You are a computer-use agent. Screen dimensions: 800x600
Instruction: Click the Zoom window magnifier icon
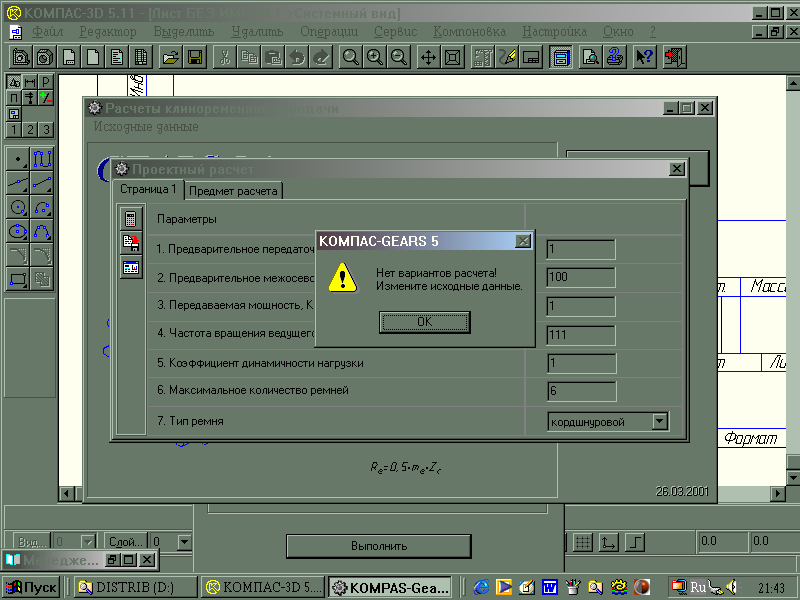click(x=351, y=57)
